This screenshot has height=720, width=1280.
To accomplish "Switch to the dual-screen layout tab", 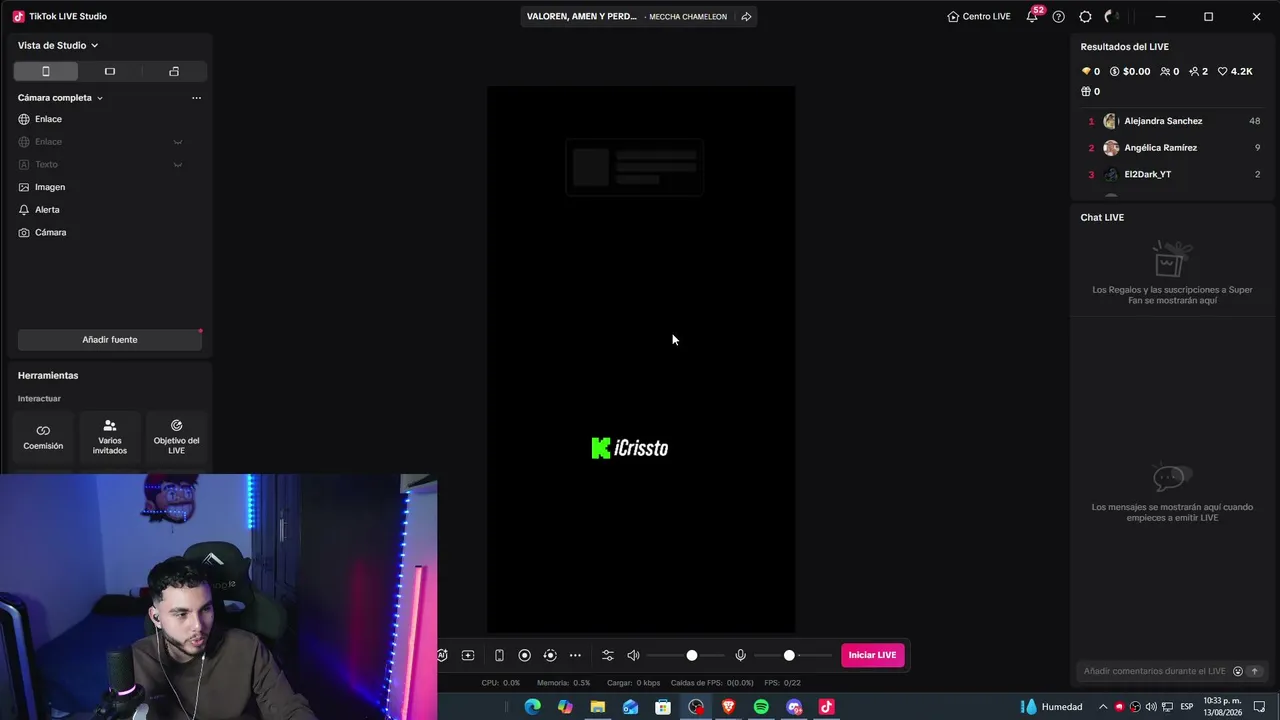I will pos(174,71).
